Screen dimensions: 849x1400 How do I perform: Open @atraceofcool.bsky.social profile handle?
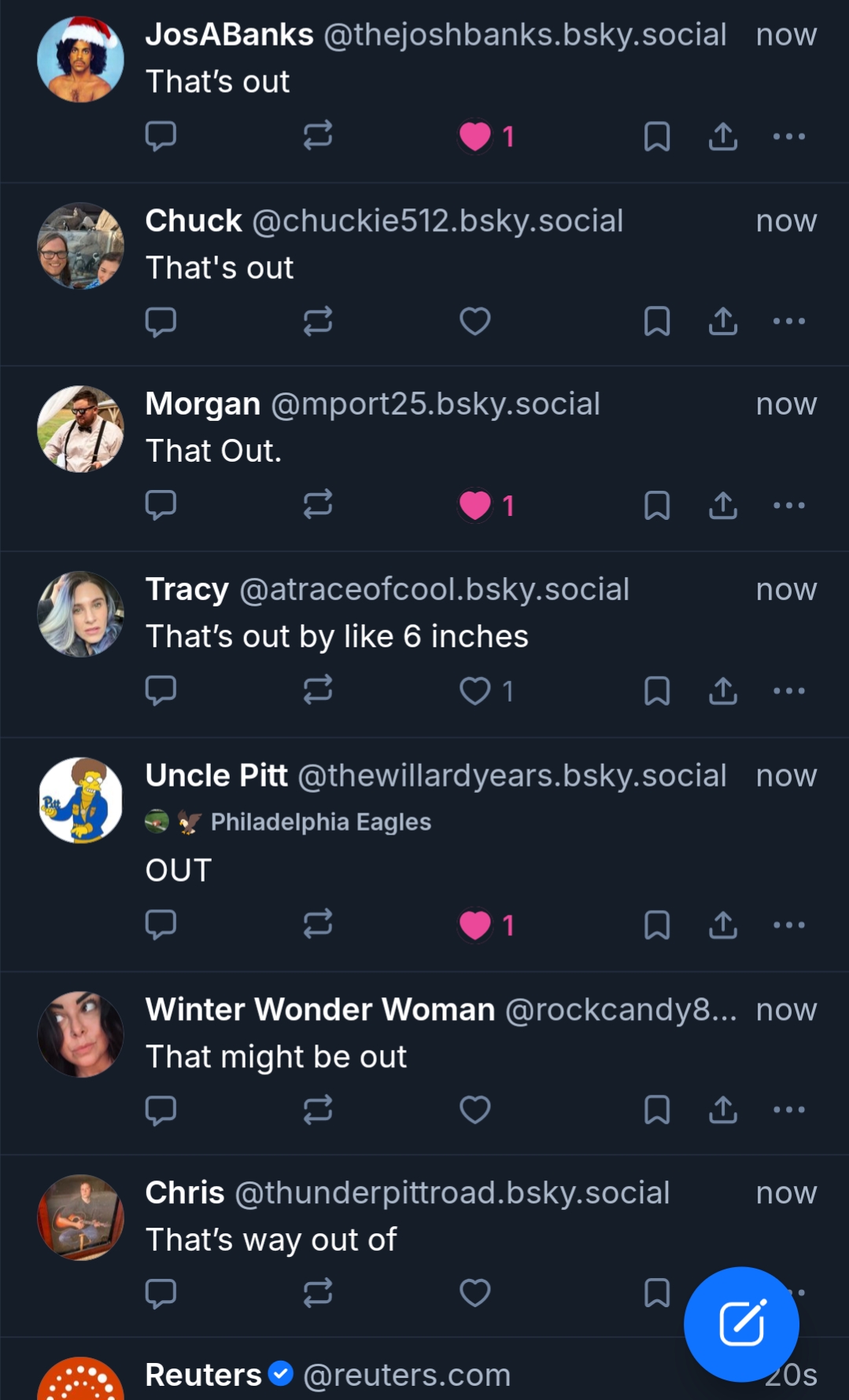click(434, 589)
